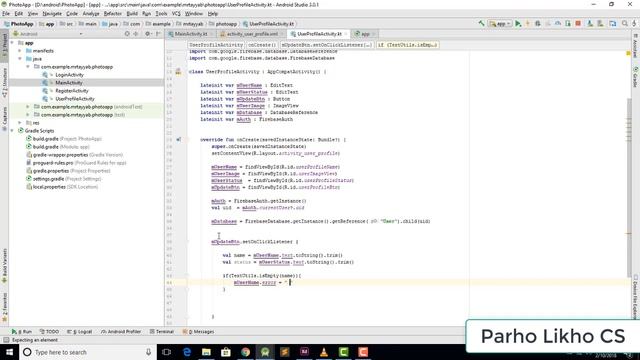Open the Terminal tool window
This screenshot has width=640, height=360.
[x=162, y=331]
